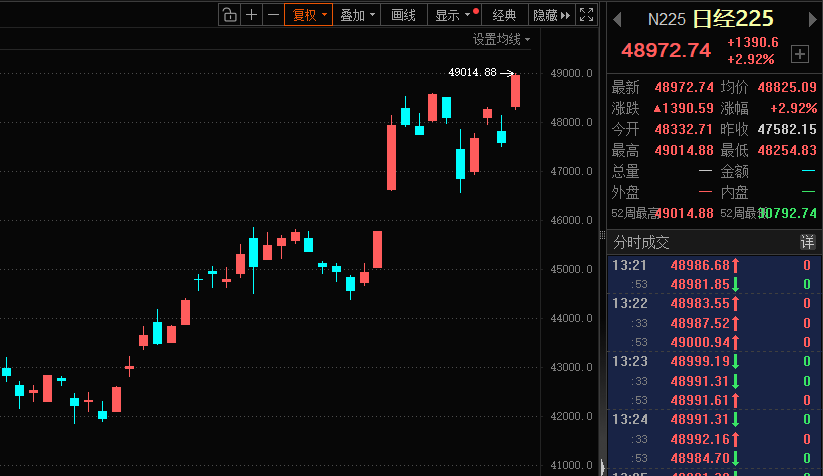Click the 日经225 index title
823x476 pixels.
tap(733, 19)
